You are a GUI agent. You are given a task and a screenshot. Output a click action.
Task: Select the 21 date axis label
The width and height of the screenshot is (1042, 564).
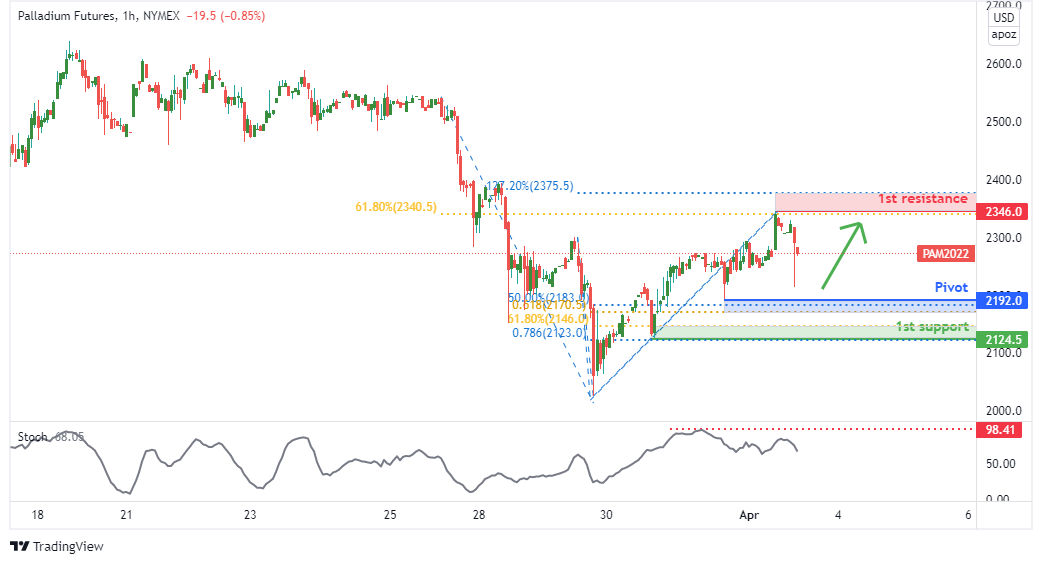pyautogui.click(x=126, y=515)
